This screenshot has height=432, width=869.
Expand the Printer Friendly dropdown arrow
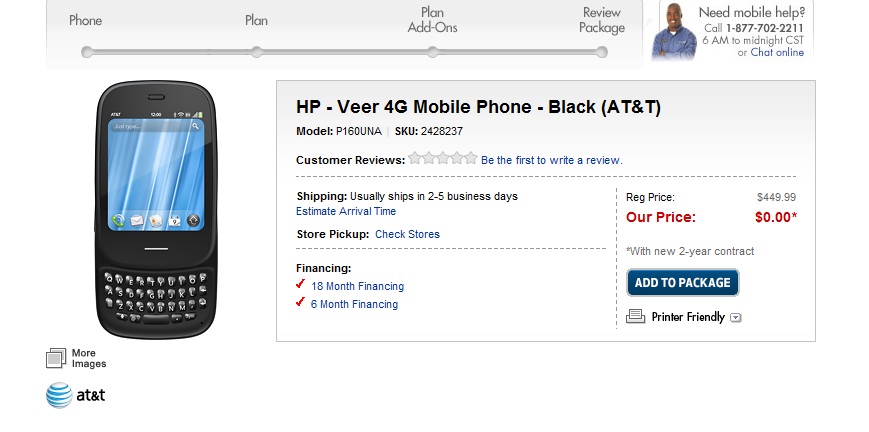736,318
